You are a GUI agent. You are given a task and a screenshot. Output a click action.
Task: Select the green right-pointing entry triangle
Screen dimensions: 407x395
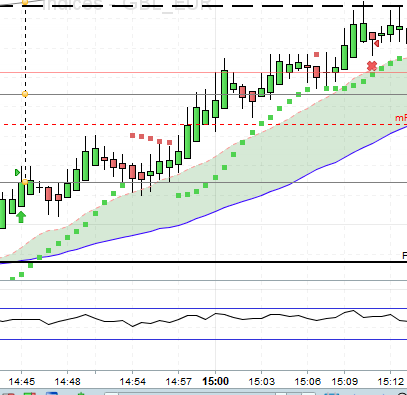click(x=17, y=172)
